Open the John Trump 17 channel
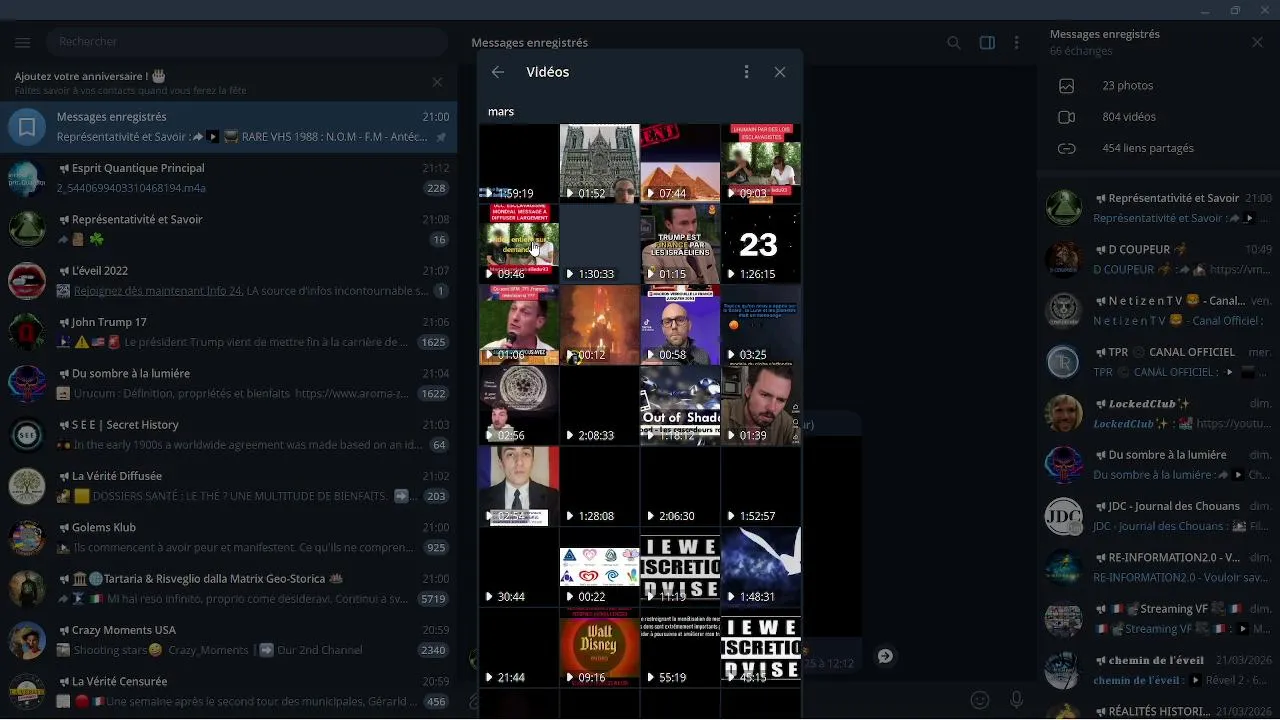The height and width of the screenshot is (720, 1280). [x=228, y=332]
